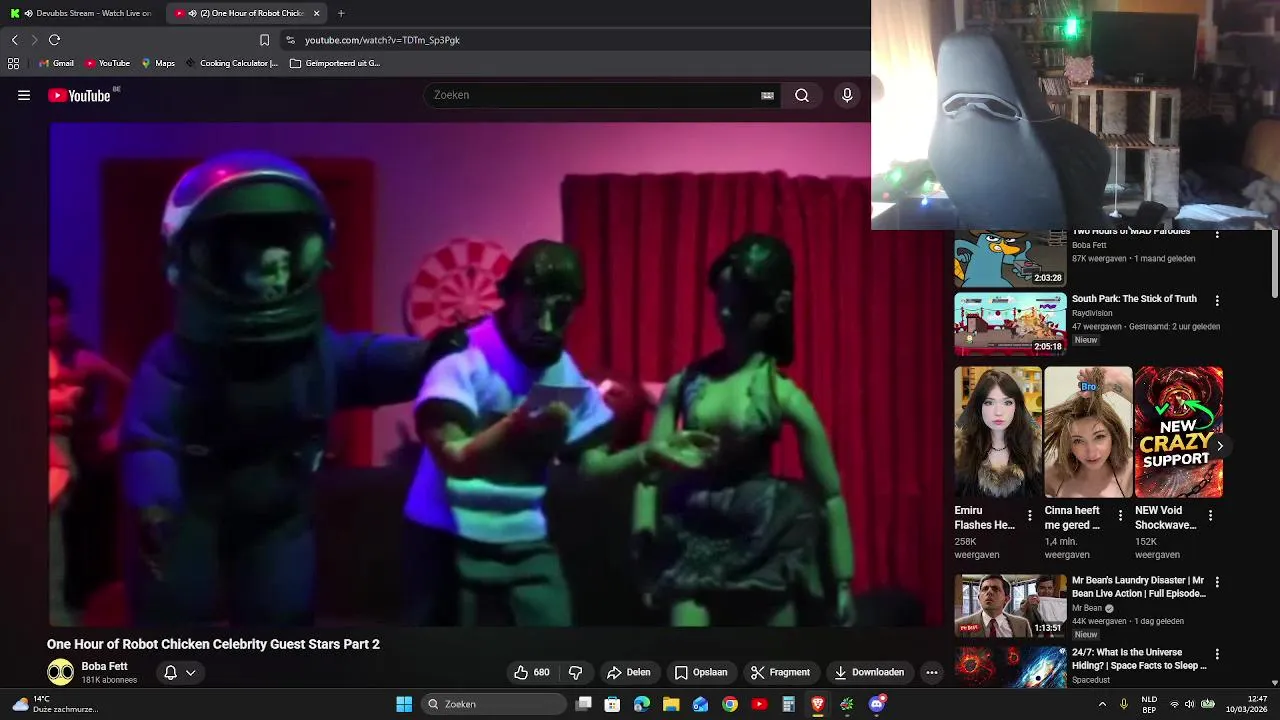Open options for South Park: The Stick of Truth

tap(1217, 300)
